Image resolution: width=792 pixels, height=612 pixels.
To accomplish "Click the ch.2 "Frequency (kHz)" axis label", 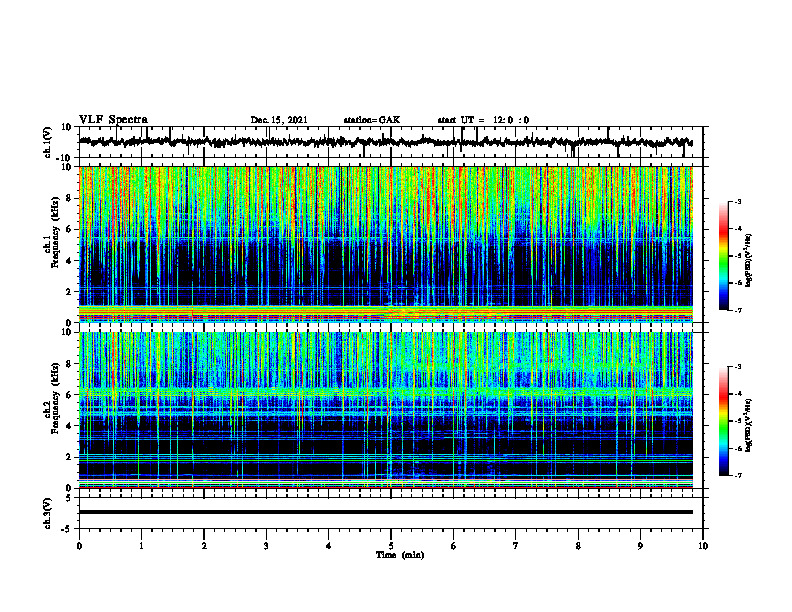I will coord(55,398).
